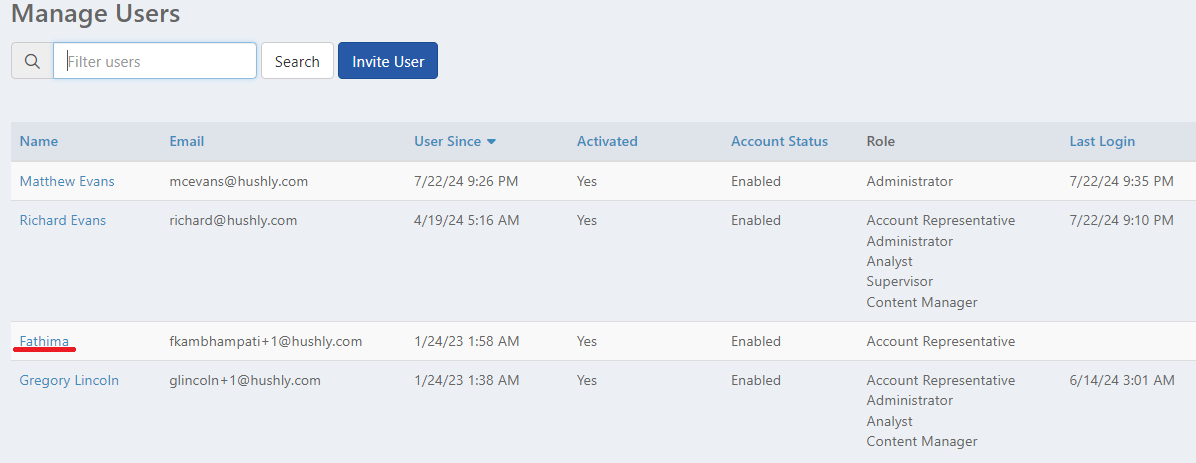Open Richard Evans user profile
This screenshot has height=463, width=1196.
pos(63,220)
